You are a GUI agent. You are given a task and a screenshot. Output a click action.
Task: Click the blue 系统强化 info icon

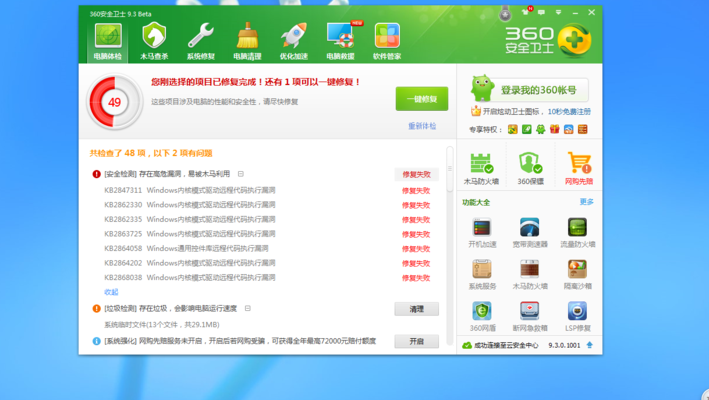(96, 341)
